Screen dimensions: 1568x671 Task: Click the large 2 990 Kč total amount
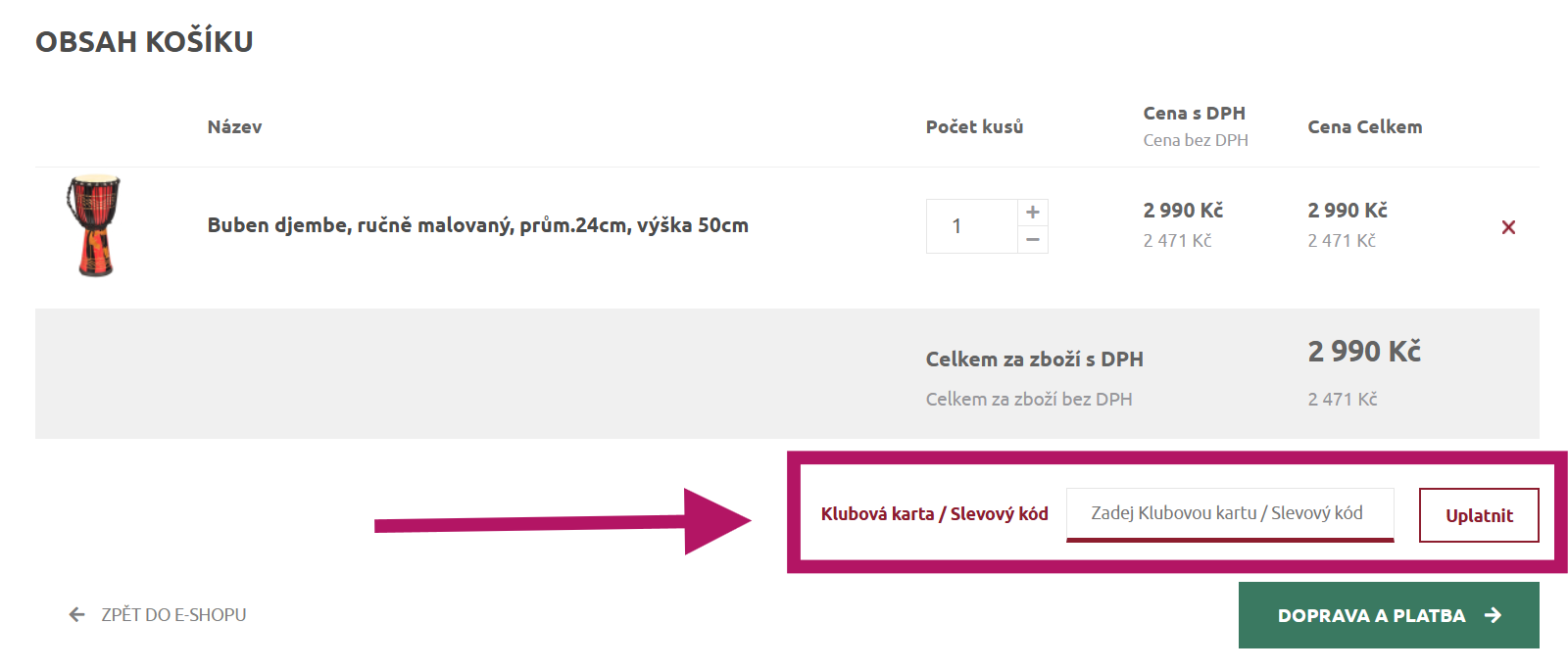1363,352
